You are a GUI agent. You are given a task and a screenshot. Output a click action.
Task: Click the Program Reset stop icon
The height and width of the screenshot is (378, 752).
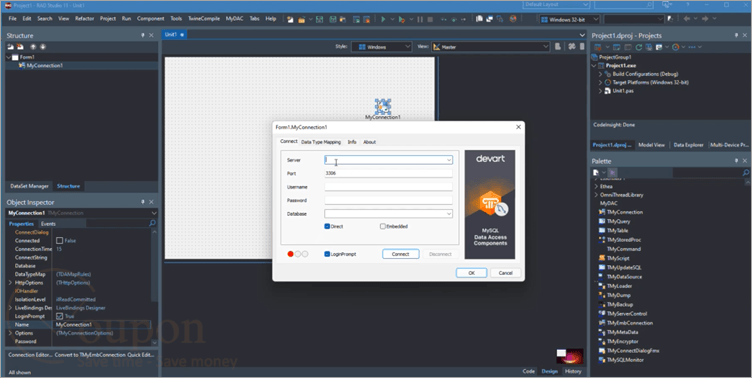430,19
